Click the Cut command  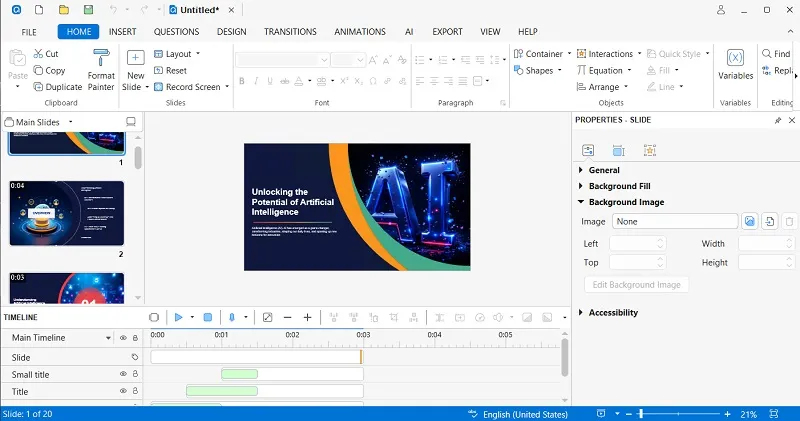pos(46,54)
